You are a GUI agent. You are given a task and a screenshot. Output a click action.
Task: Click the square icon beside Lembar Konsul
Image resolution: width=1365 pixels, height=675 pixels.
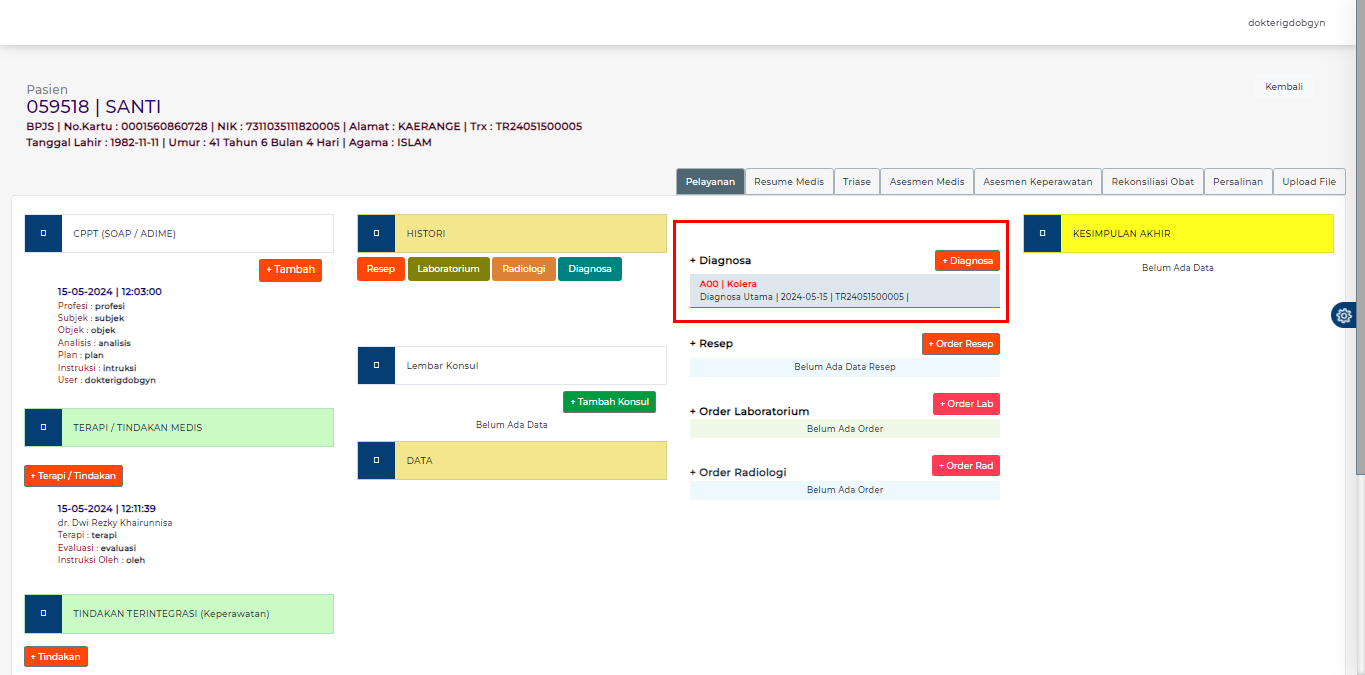[376, 365]
